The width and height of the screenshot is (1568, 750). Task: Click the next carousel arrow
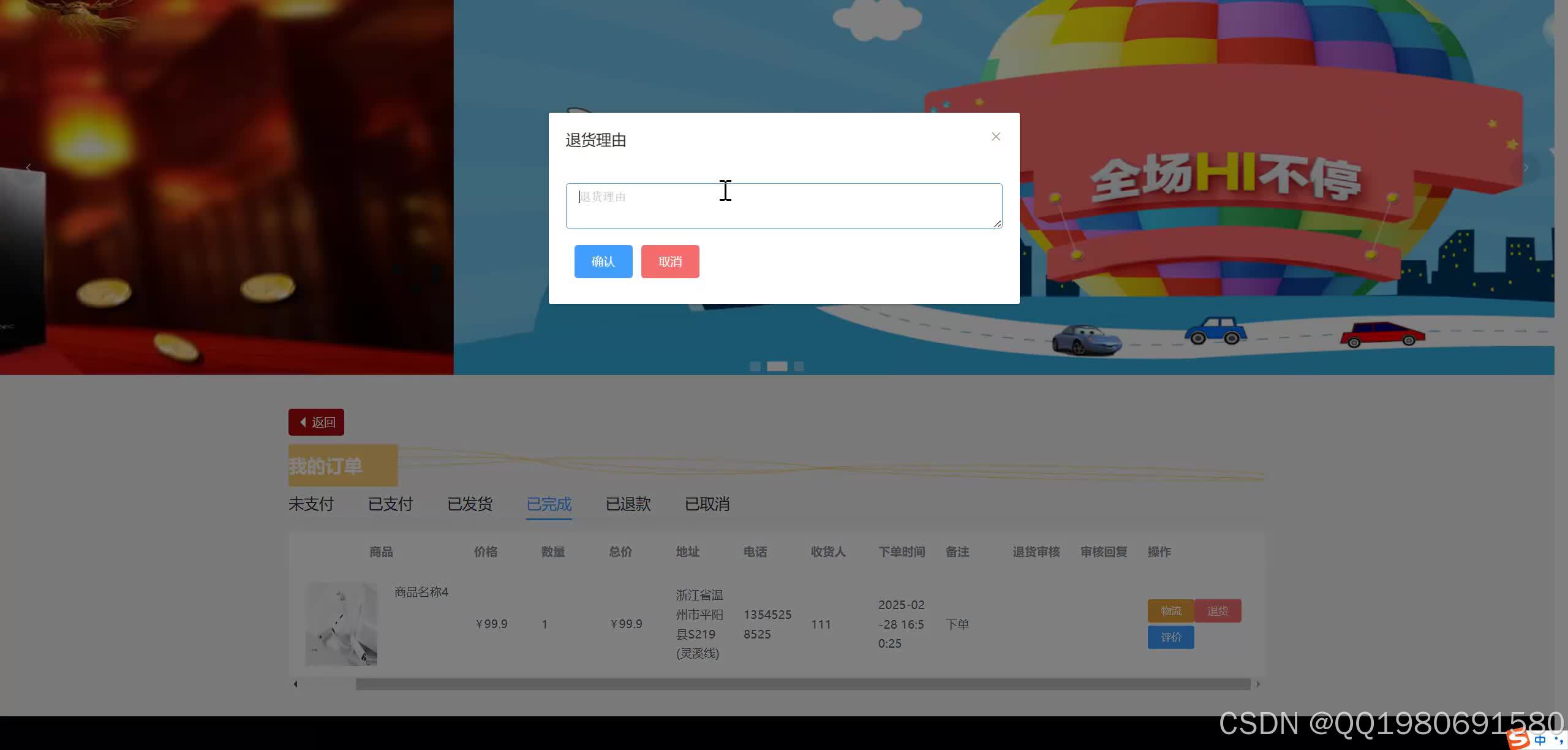[x=1525, y=167]
